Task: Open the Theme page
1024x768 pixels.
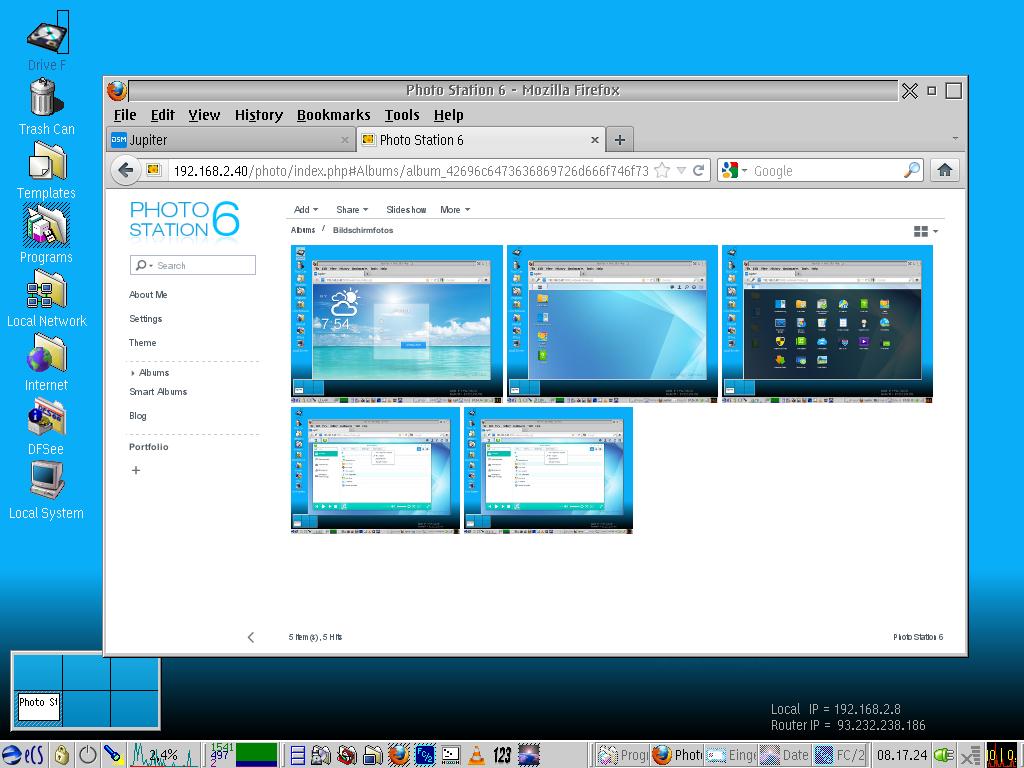Action: click(142, 343)
